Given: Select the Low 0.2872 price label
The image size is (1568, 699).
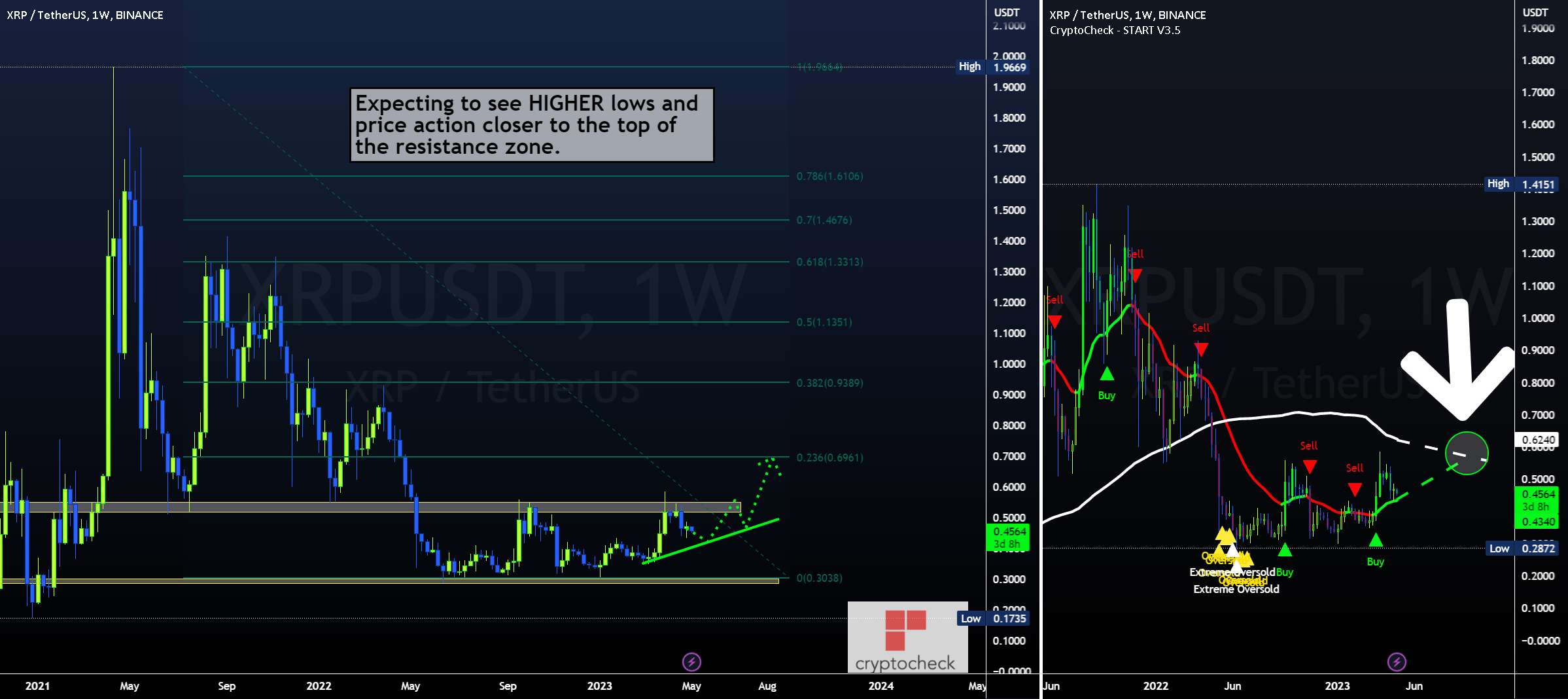Looking at the screenshot, I should click(x=1522, y=548).
